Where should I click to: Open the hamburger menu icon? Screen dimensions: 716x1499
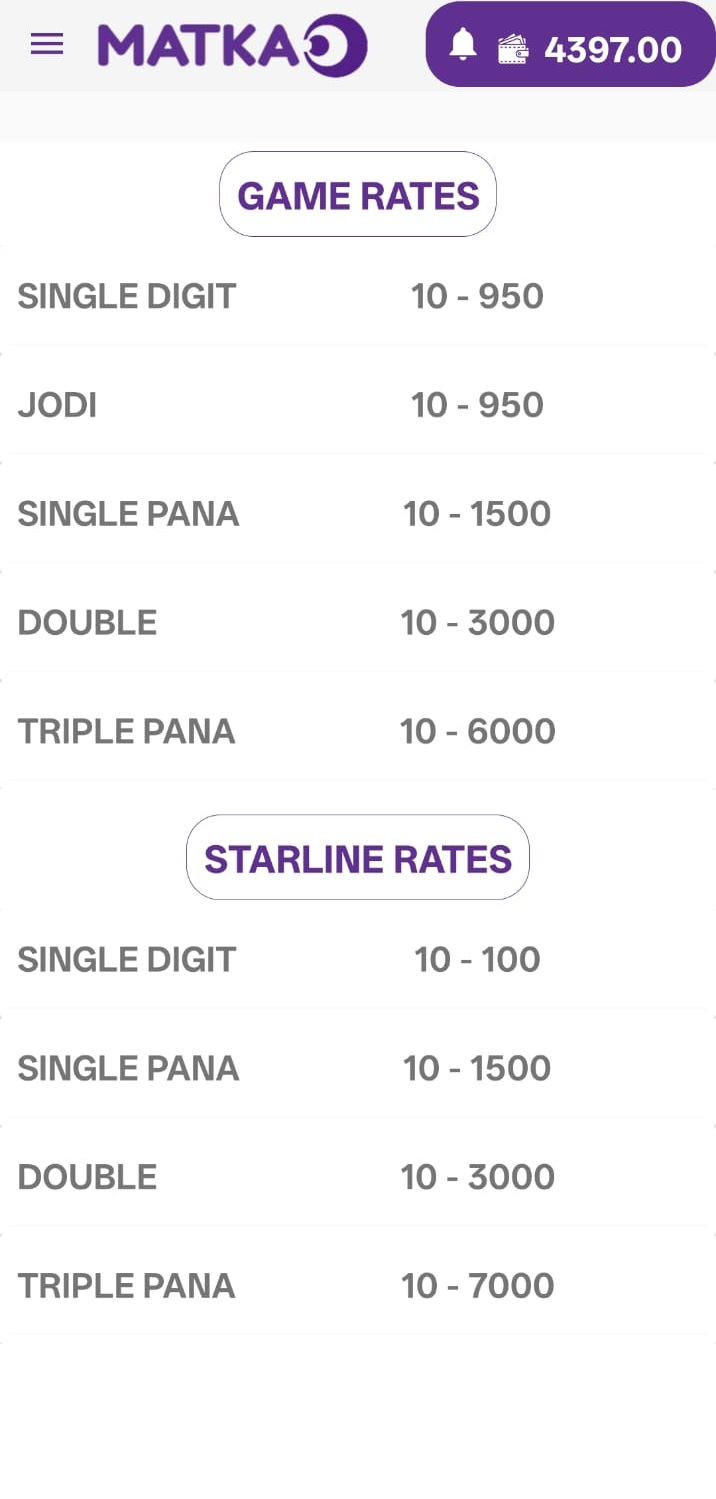[47, 45]
